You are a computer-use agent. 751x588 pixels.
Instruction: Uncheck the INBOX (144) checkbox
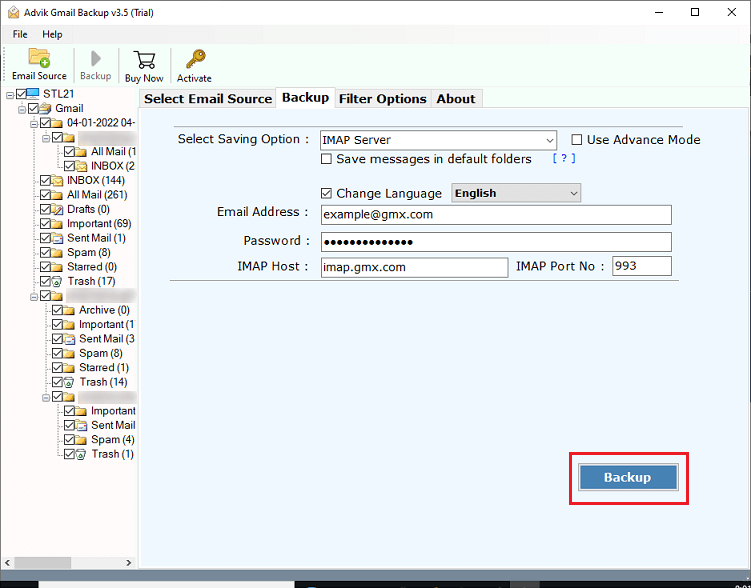point(46,181)
